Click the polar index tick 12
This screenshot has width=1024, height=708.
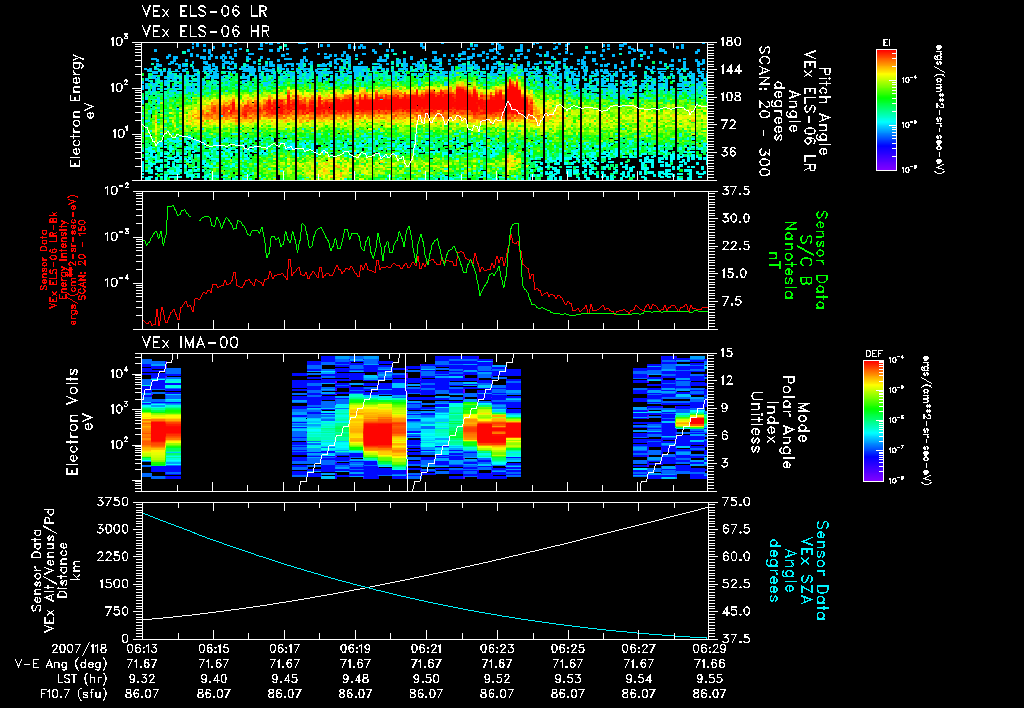click(726, 380)
